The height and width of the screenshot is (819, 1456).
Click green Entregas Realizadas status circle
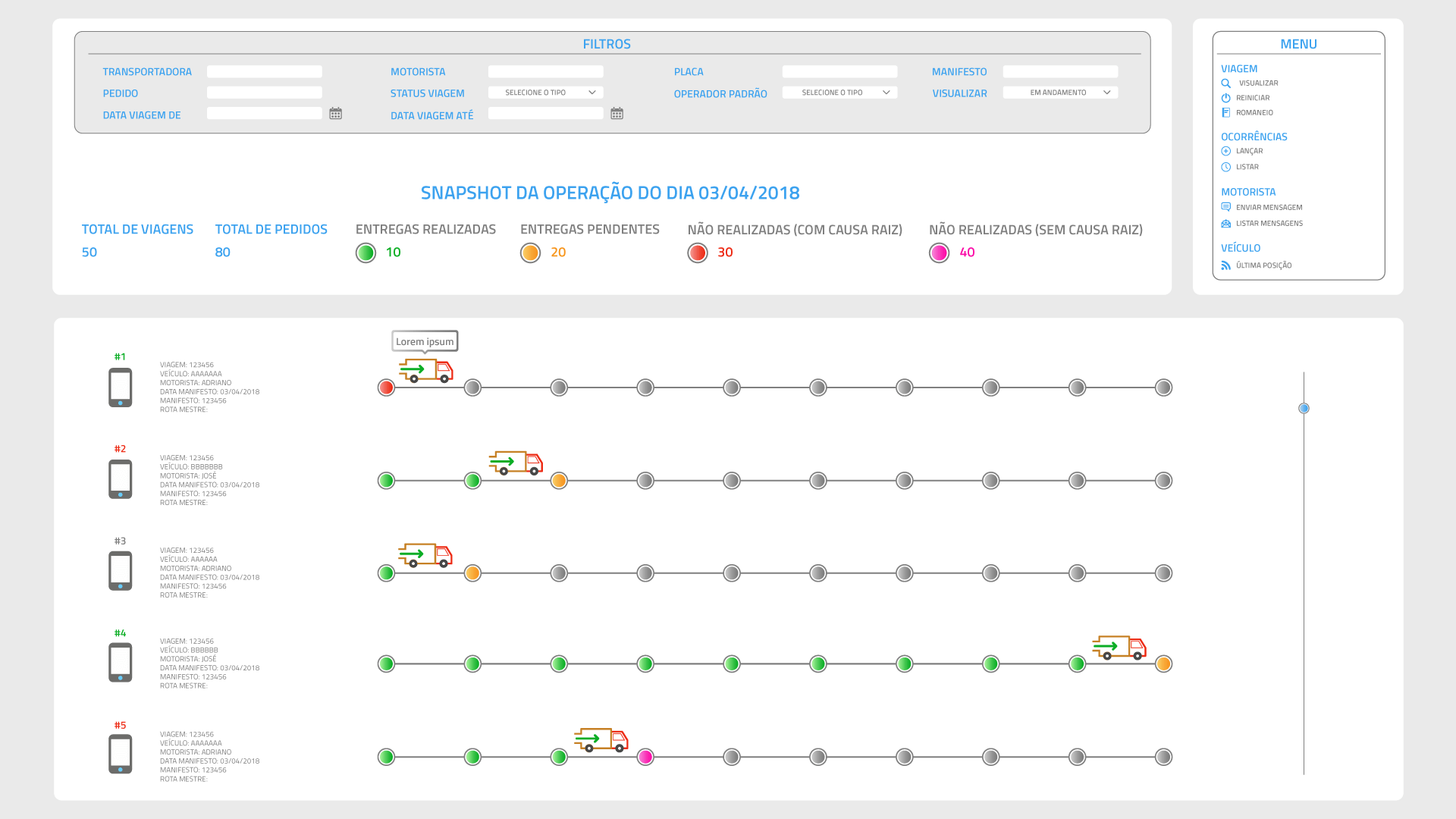(366, 253)
